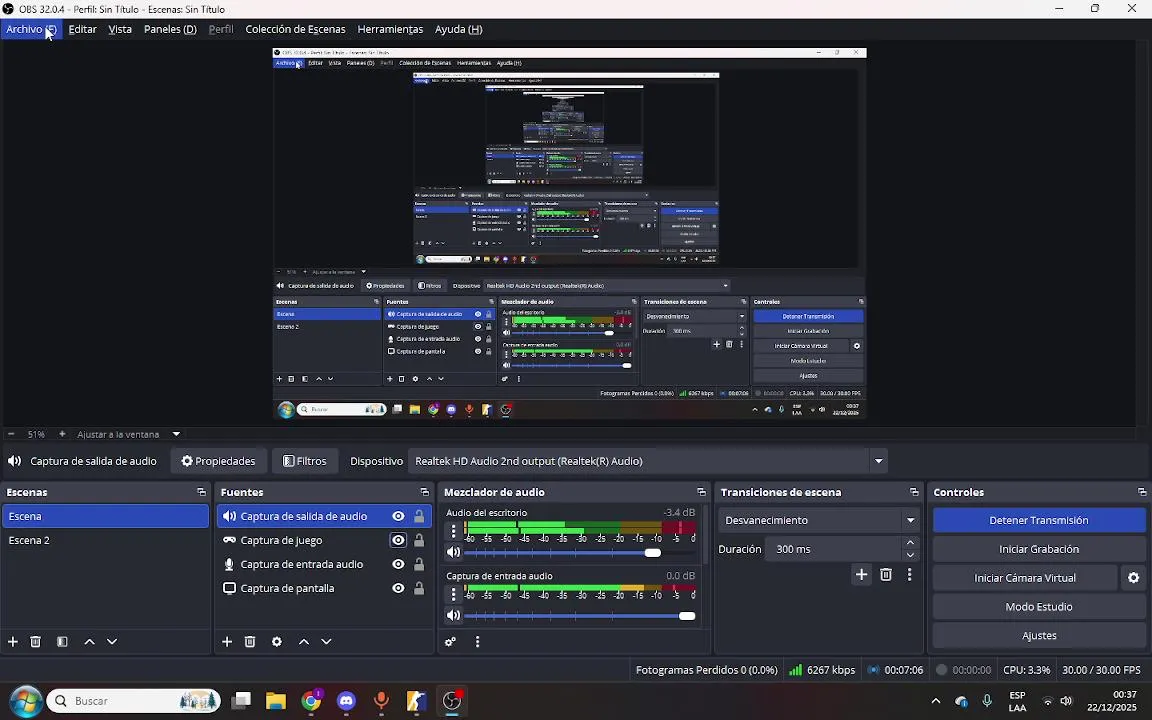Toggle lock on Captura de juego
This screenshot has width=1152, height=720.
tap(419, 540)
